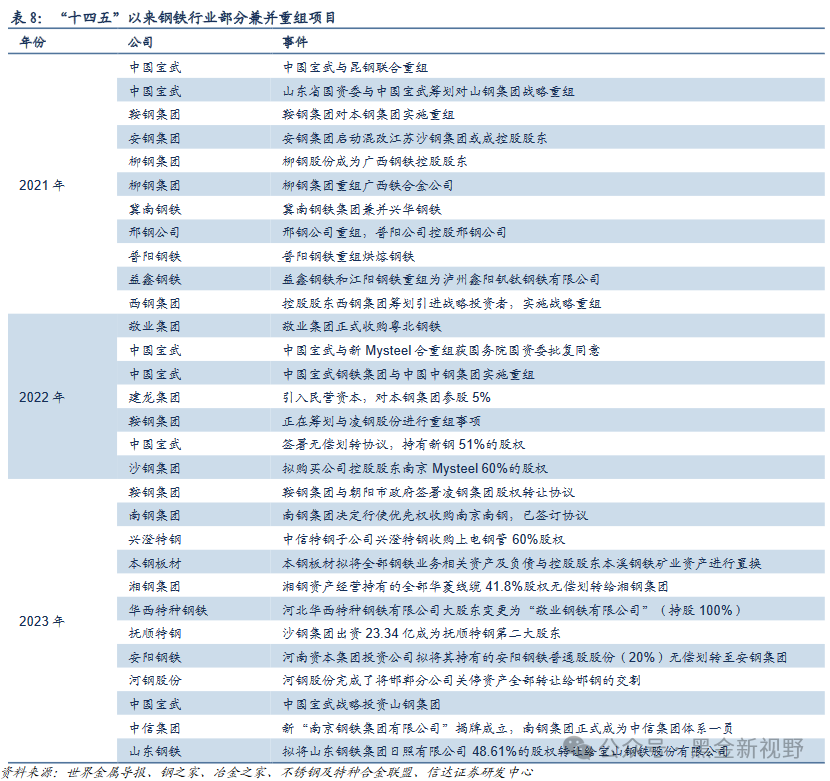The width and height of the screenshot is (830, 781).
Task: Select the "兴澄特钢" company cell
Action: point(155,540)
